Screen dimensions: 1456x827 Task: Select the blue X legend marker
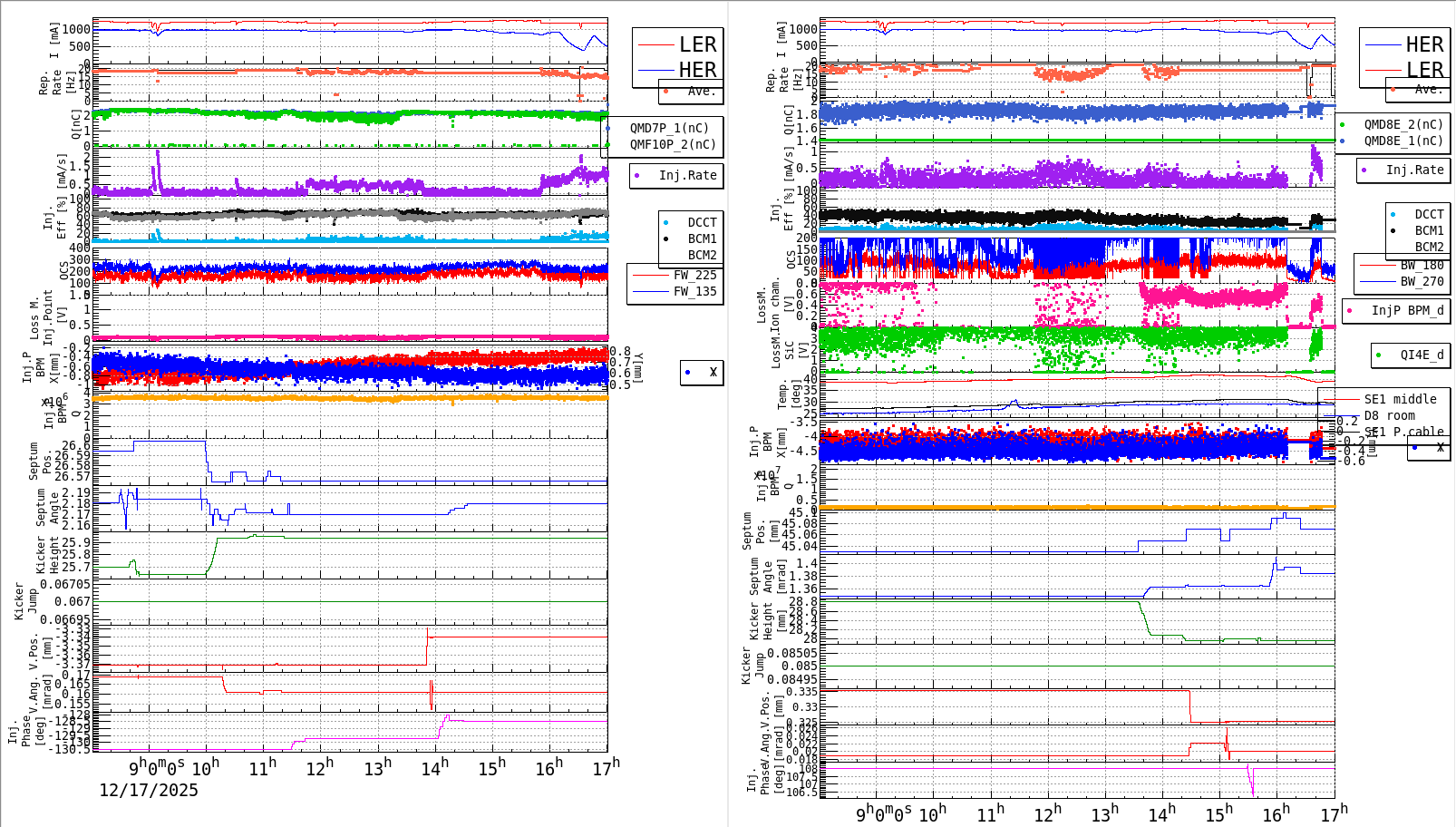(x=687, y=372)
